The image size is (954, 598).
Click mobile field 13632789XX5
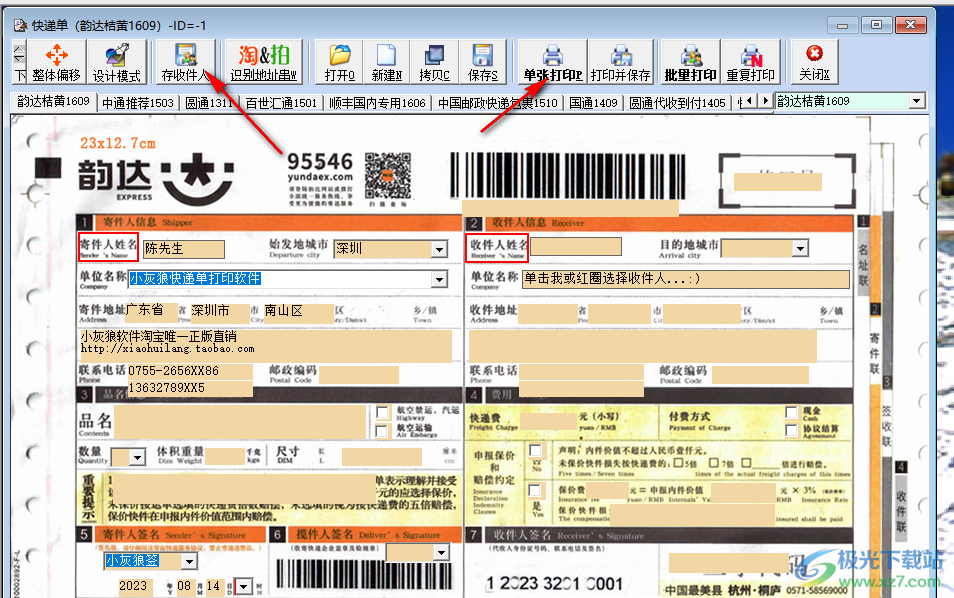190,388
